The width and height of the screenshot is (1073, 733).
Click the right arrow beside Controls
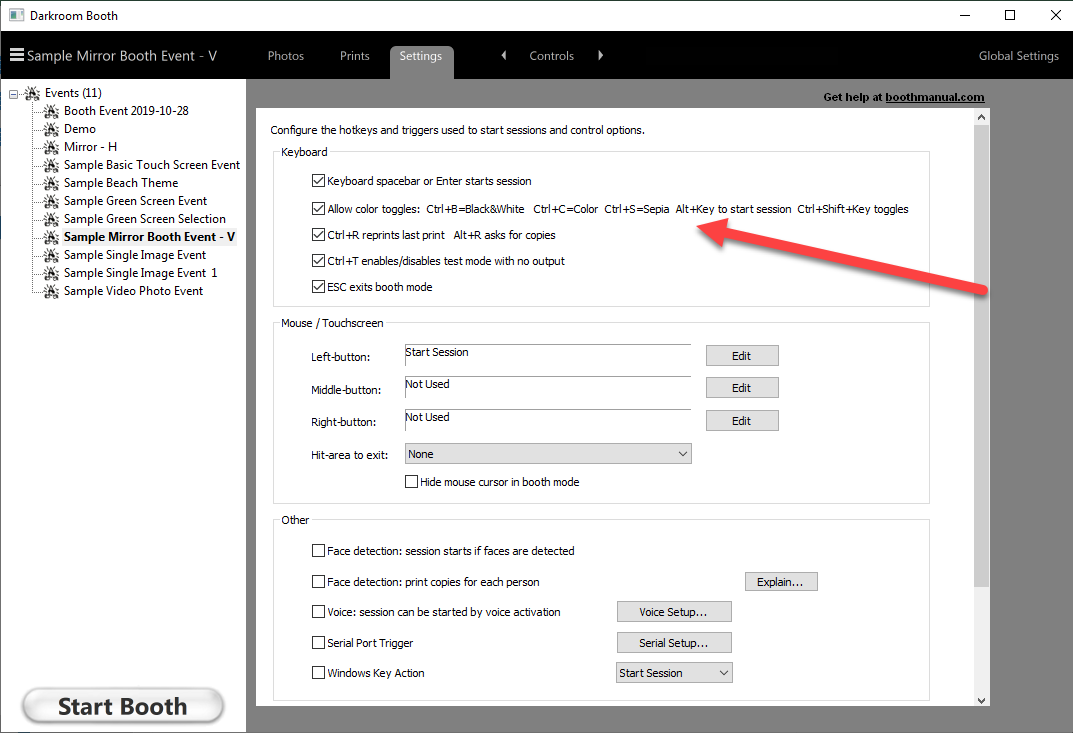coord(601,55)
